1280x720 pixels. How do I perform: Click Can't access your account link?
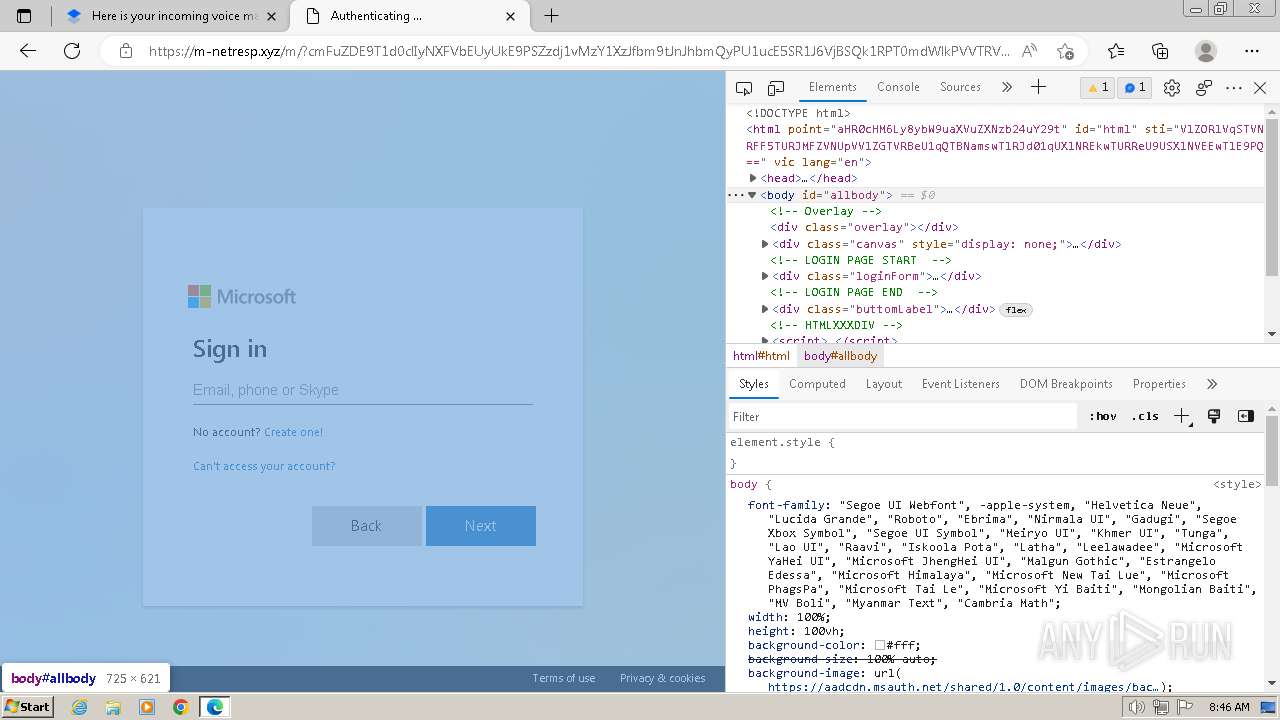264,466
